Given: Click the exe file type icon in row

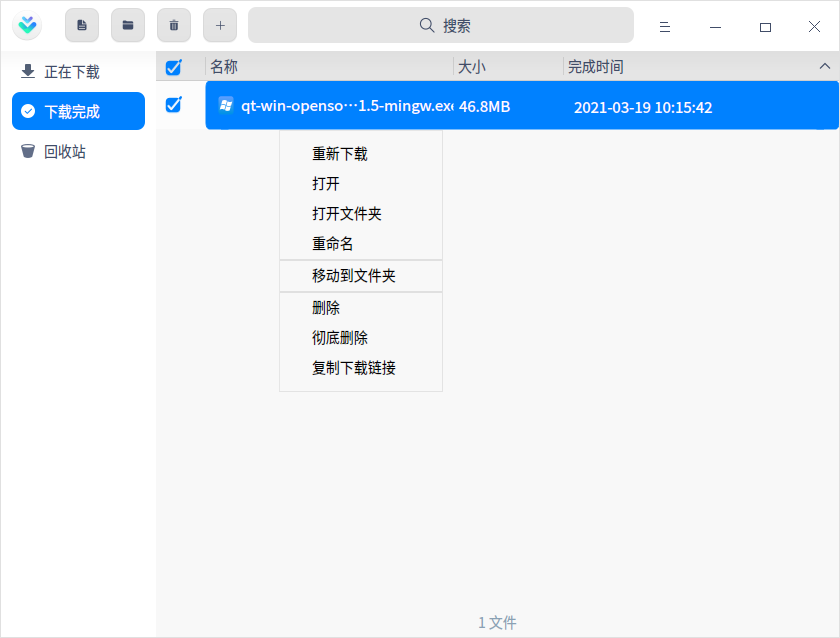Looking at the screenshot, I should point(226,106).
